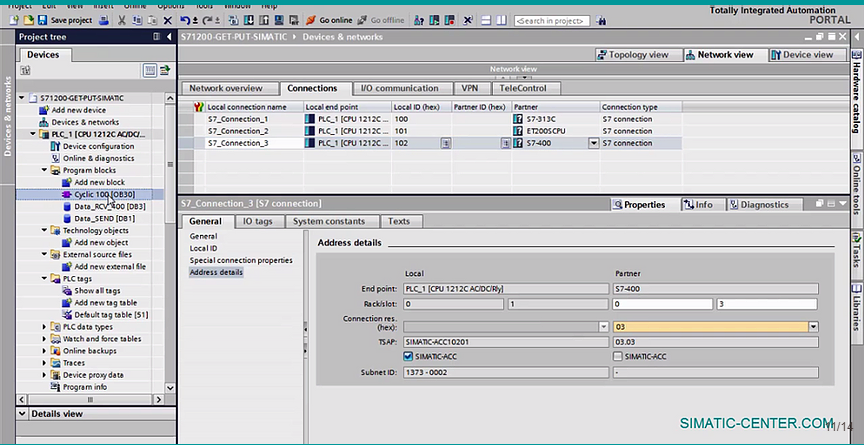This screenshot has width=864, height=445.
Task: Open the IO tags tab
Action: coord(257,221)
